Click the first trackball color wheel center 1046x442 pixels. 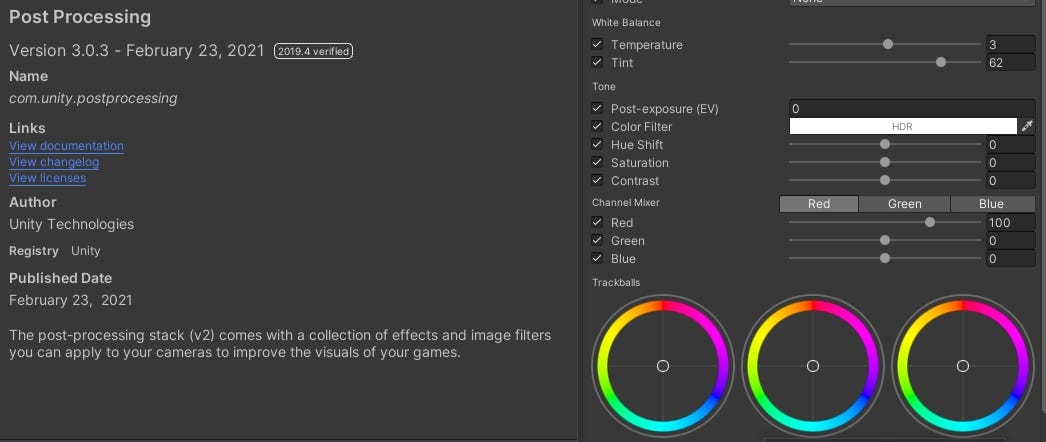(x=662, y=366)
